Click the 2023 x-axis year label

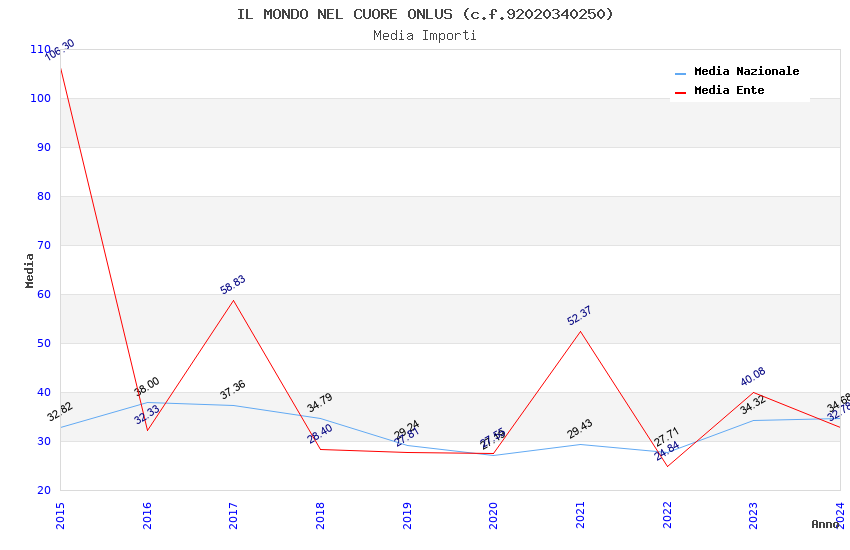754,516
